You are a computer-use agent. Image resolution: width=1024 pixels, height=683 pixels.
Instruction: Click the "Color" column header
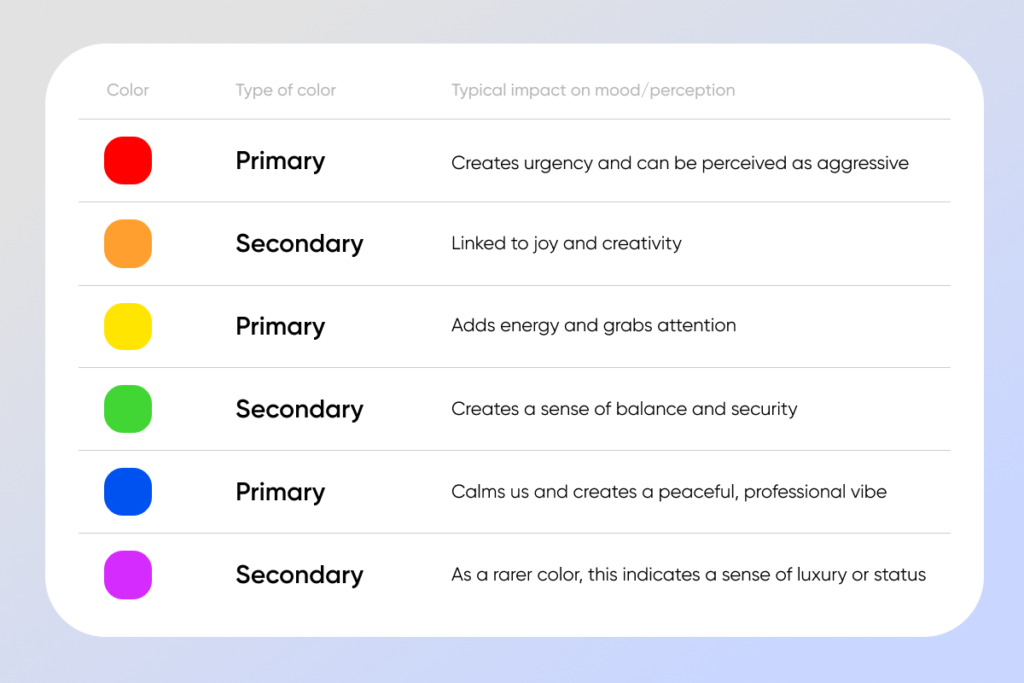[128, 90]
